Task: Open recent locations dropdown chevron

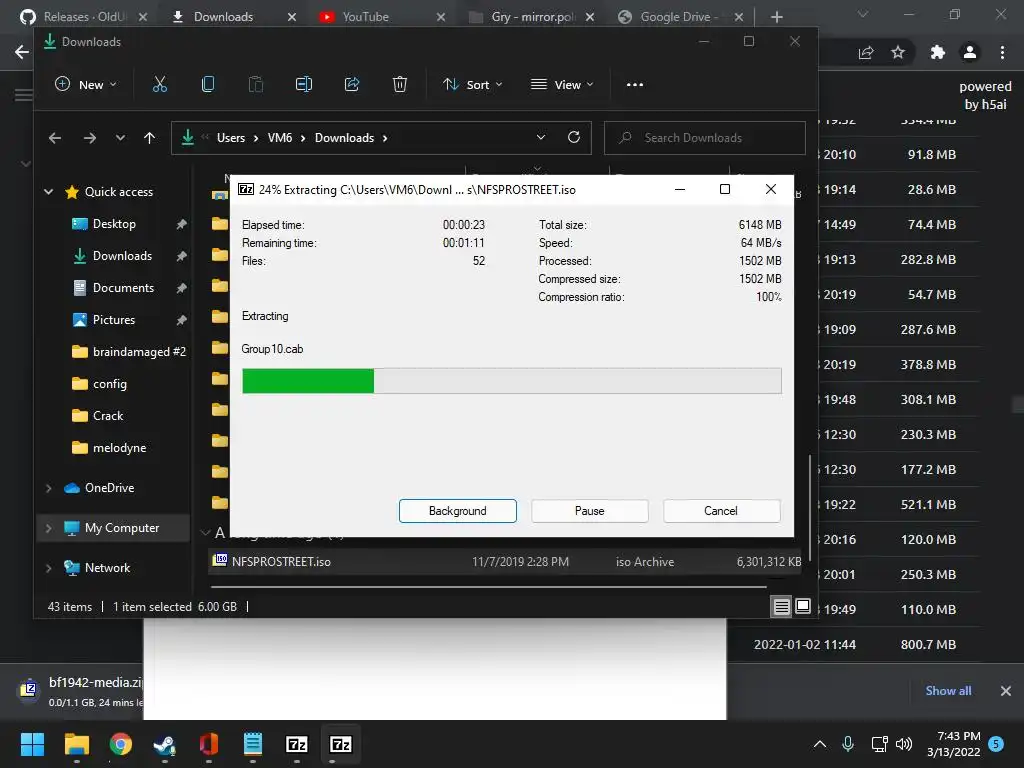Action: (120, 138)
